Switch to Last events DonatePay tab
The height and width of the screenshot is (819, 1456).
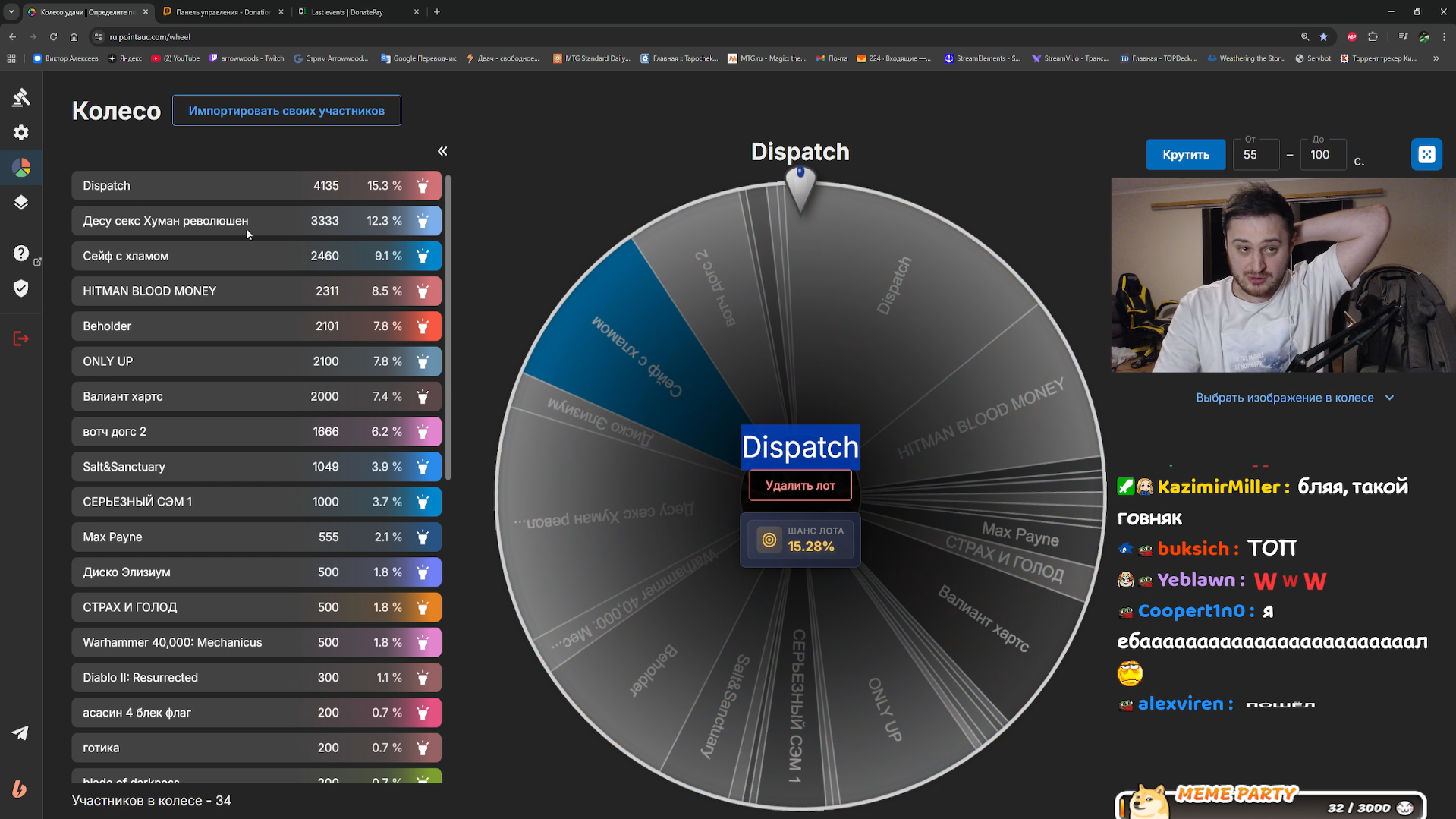click(x=359, y=12)
